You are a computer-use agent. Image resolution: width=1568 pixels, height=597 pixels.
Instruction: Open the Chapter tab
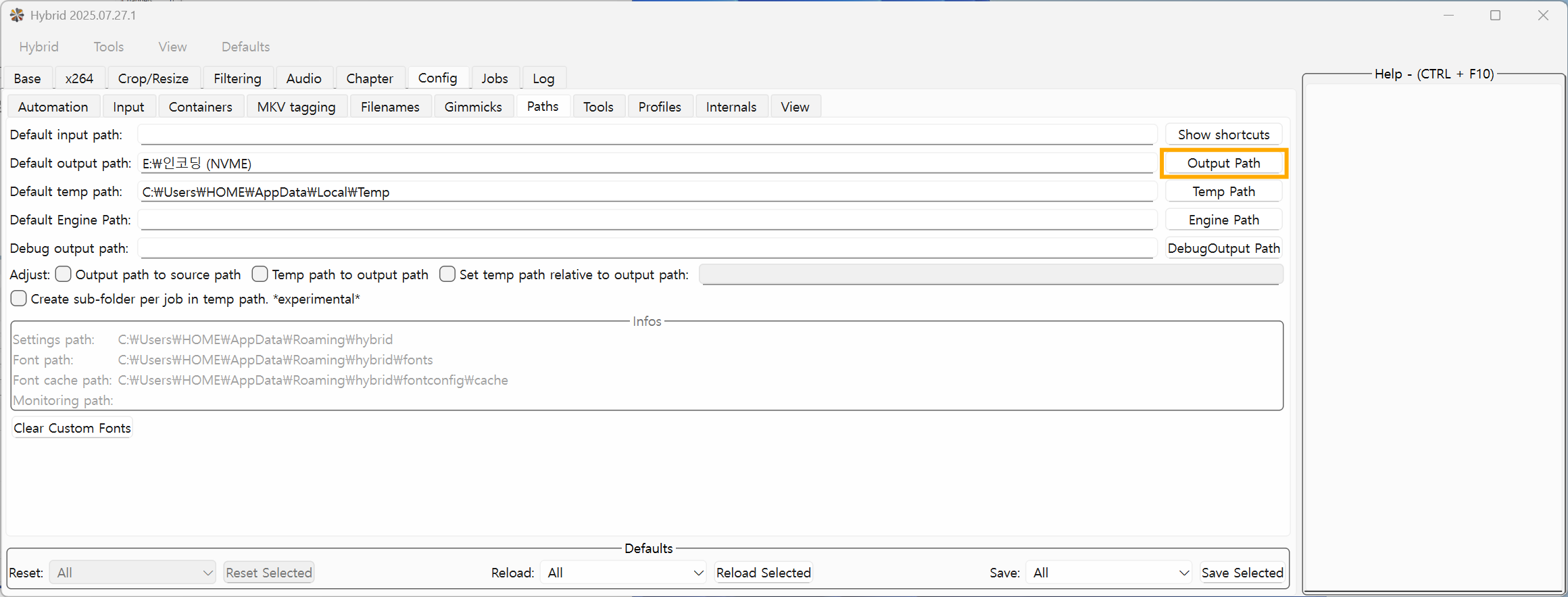(x=370, y=78)
